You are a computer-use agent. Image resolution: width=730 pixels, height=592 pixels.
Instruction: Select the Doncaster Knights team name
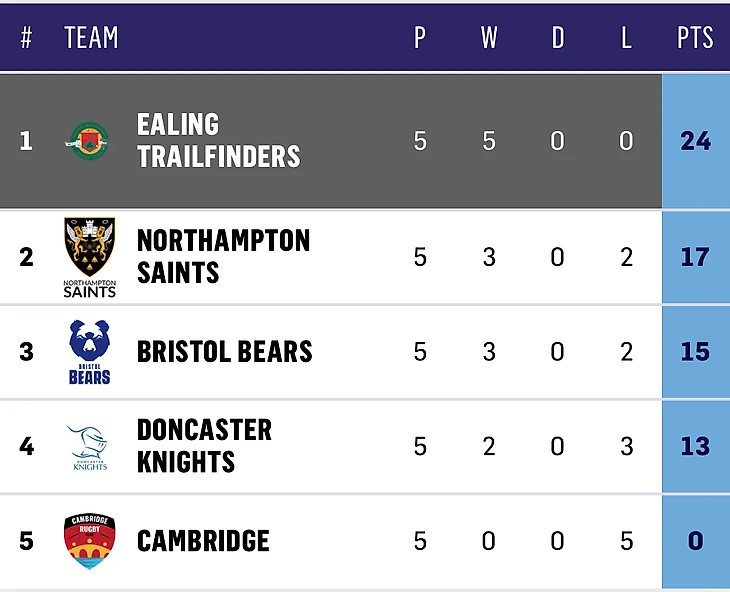click(204, 446)
